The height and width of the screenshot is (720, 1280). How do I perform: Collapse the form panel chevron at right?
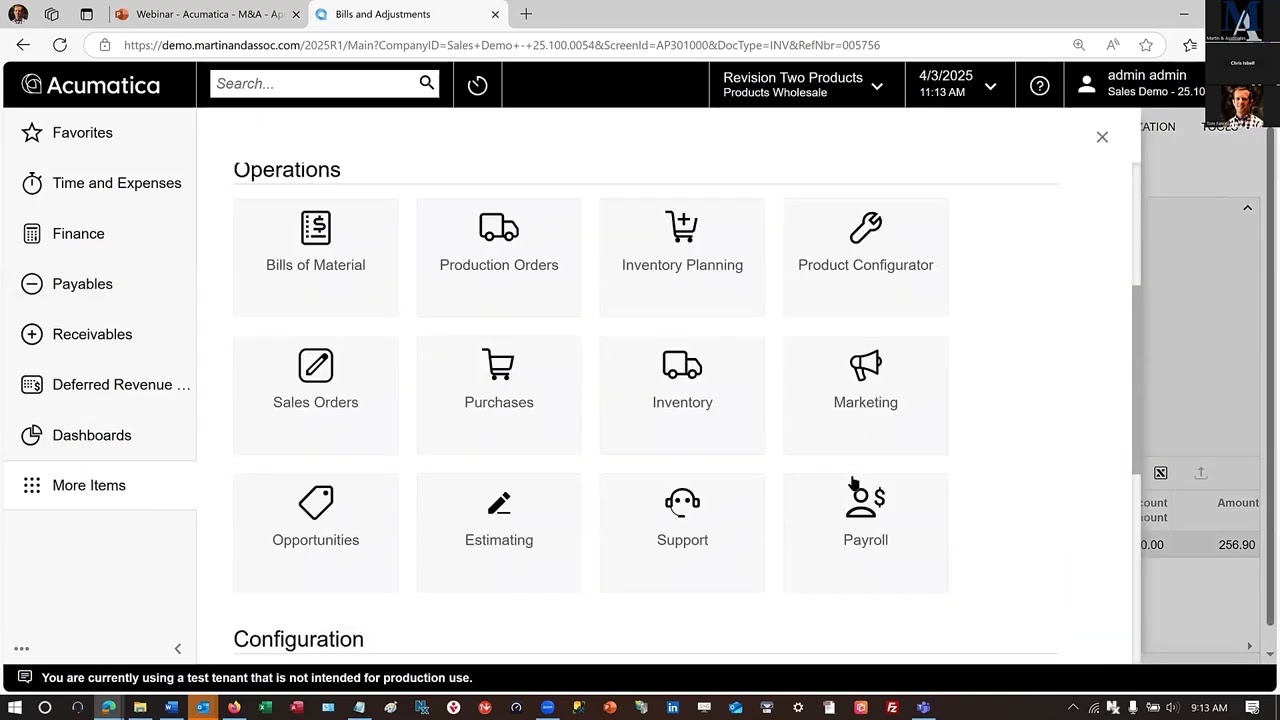click(x=1248, y=208)
